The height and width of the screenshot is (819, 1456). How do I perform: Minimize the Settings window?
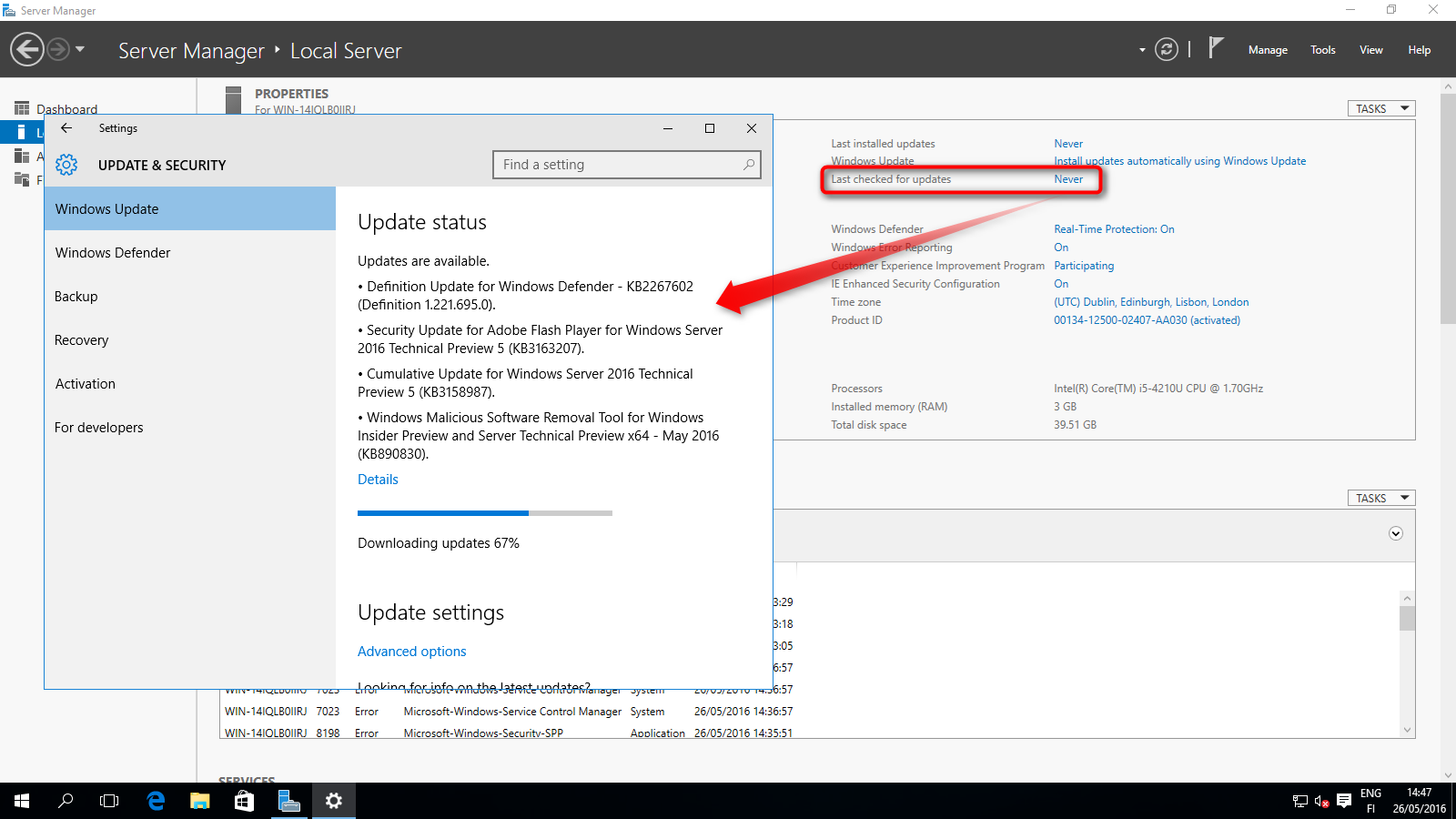668,128
